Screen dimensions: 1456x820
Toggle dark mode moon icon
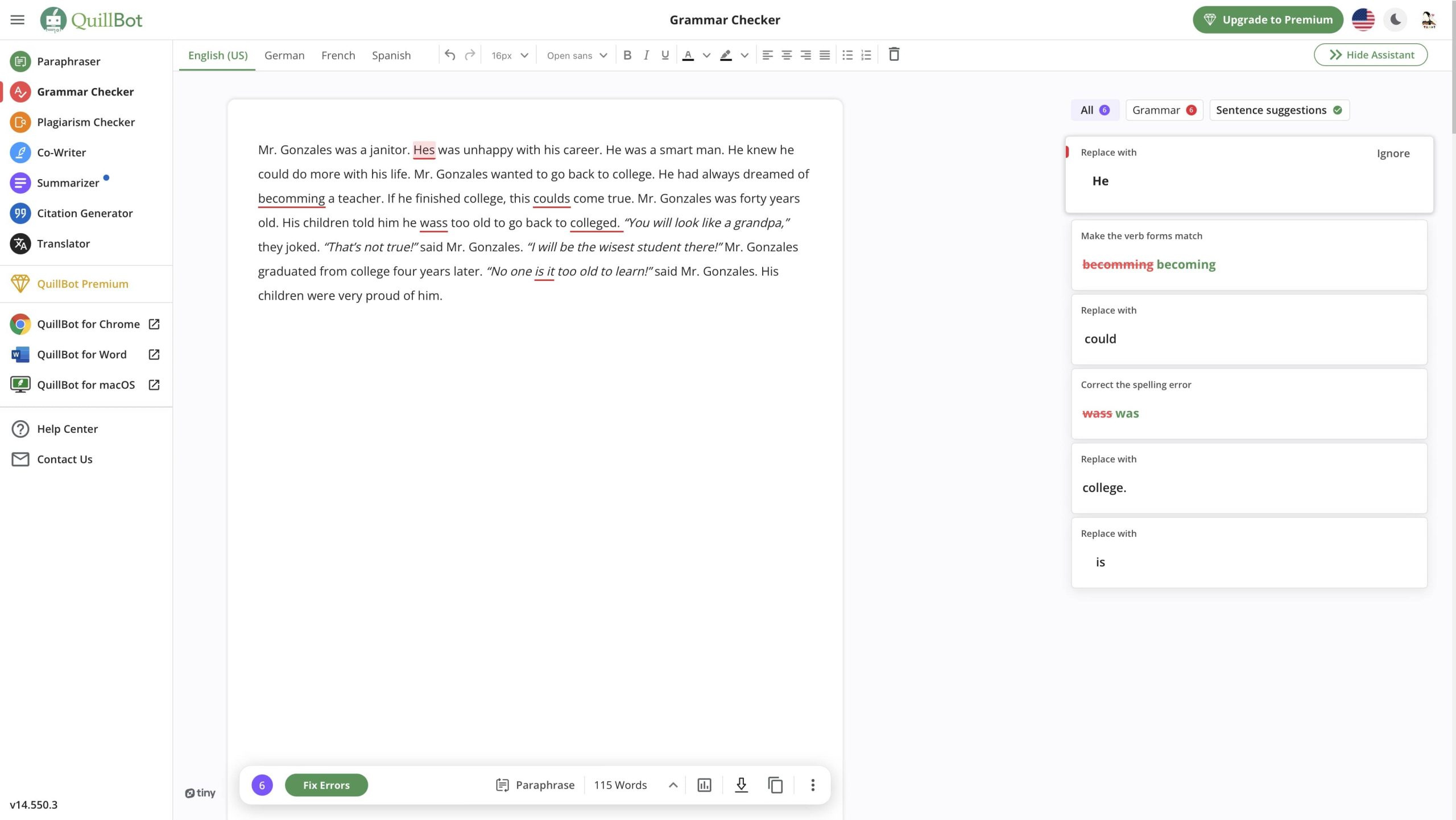tap(1396, 20)
